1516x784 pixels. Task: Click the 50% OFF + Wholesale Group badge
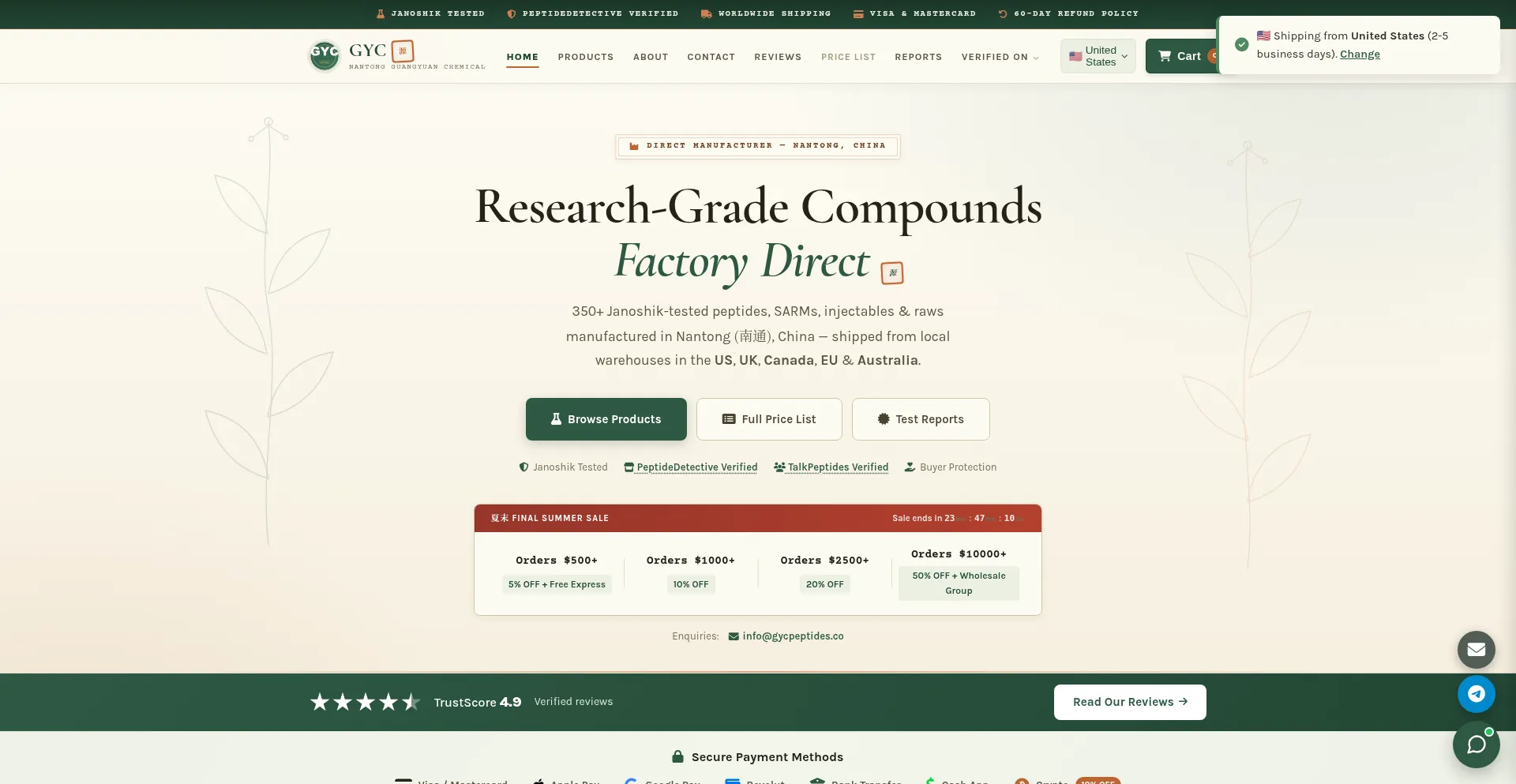point(959,583)
